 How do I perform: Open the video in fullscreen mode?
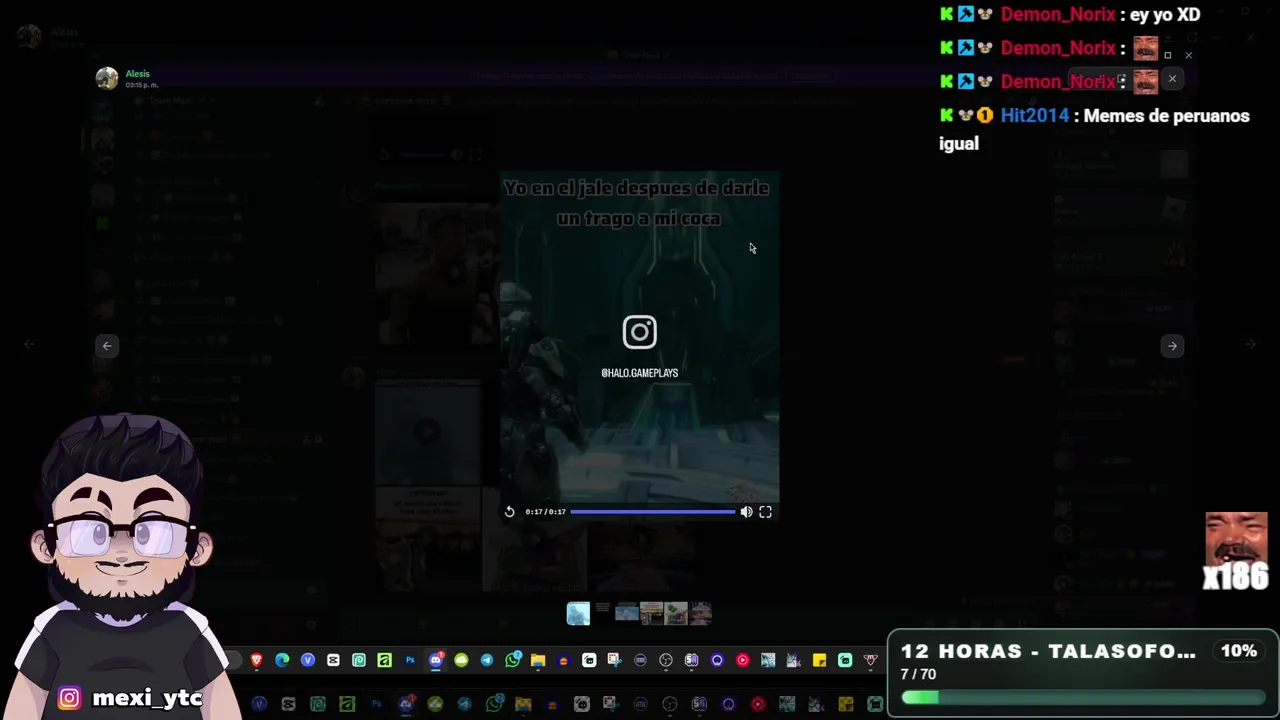point(765,512)
